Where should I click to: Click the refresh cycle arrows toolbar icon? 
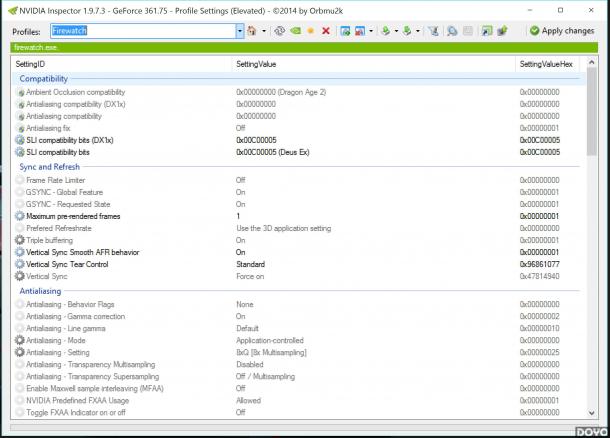point(279,31)
